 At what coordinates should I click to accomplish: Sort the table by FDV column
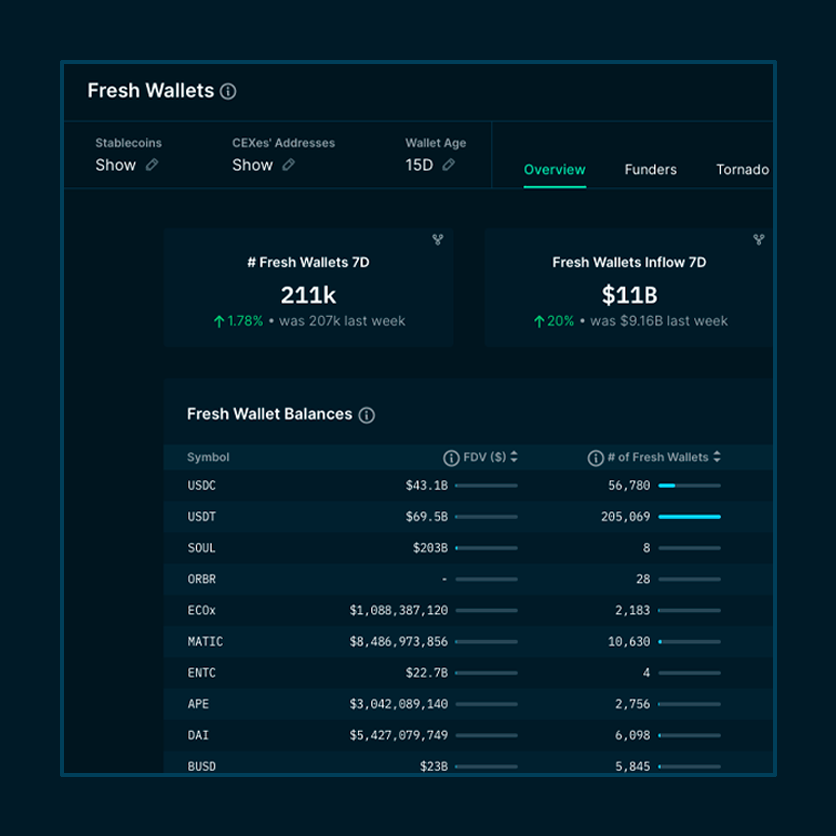(x=512, y=457)
